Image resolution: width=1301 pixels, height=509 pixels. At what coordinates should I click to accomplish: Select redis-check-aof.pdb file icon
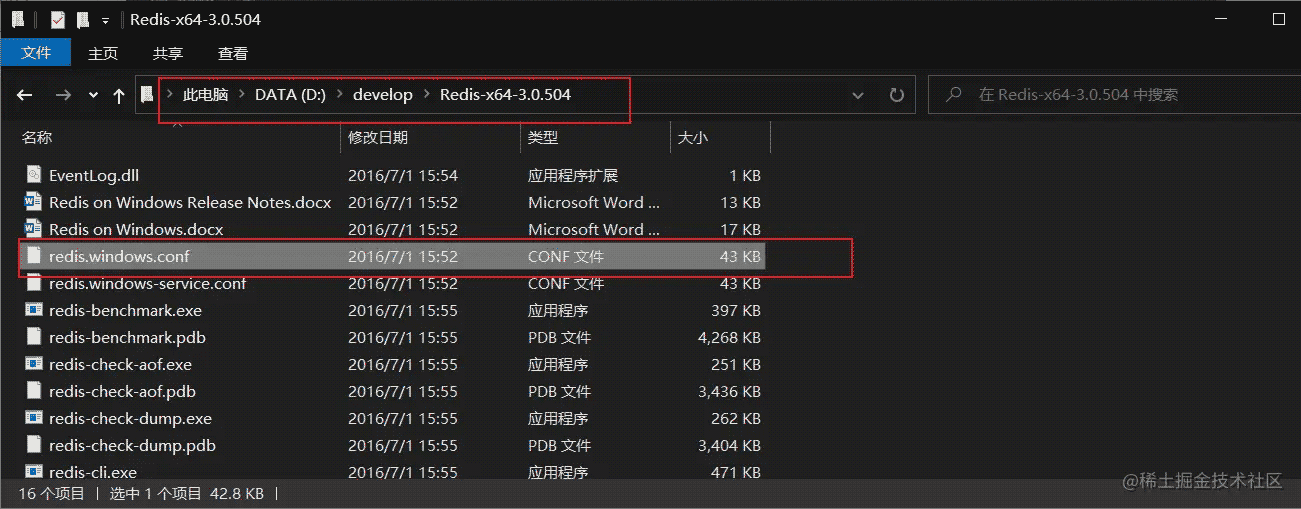(x=34, y=391)
